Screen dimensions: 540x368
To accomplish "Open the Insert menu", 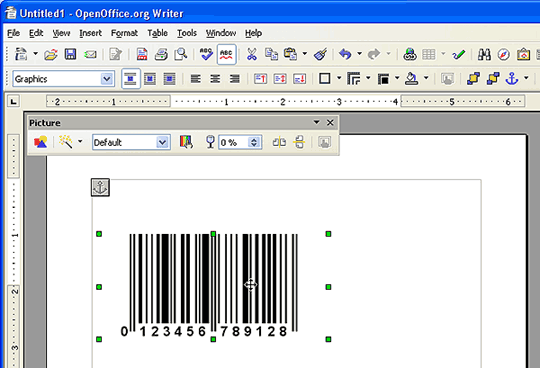I will pos(91,33).
